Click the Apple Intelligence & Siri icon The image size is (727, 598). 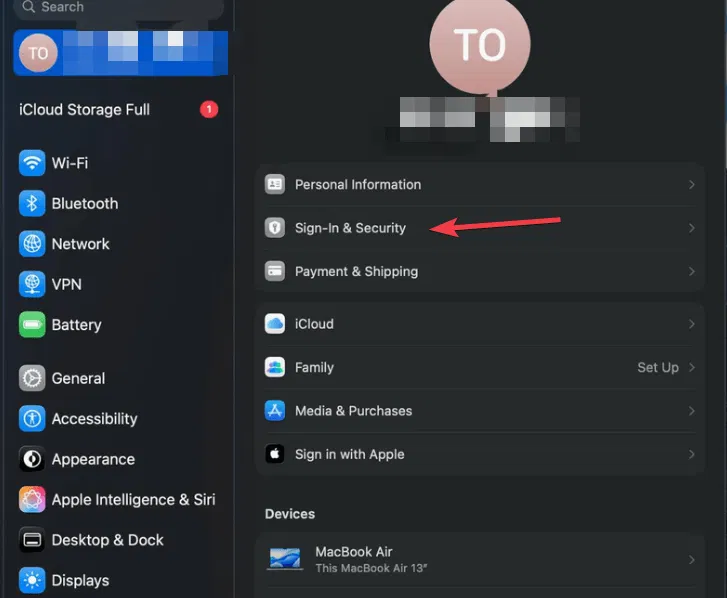(32, 499)
